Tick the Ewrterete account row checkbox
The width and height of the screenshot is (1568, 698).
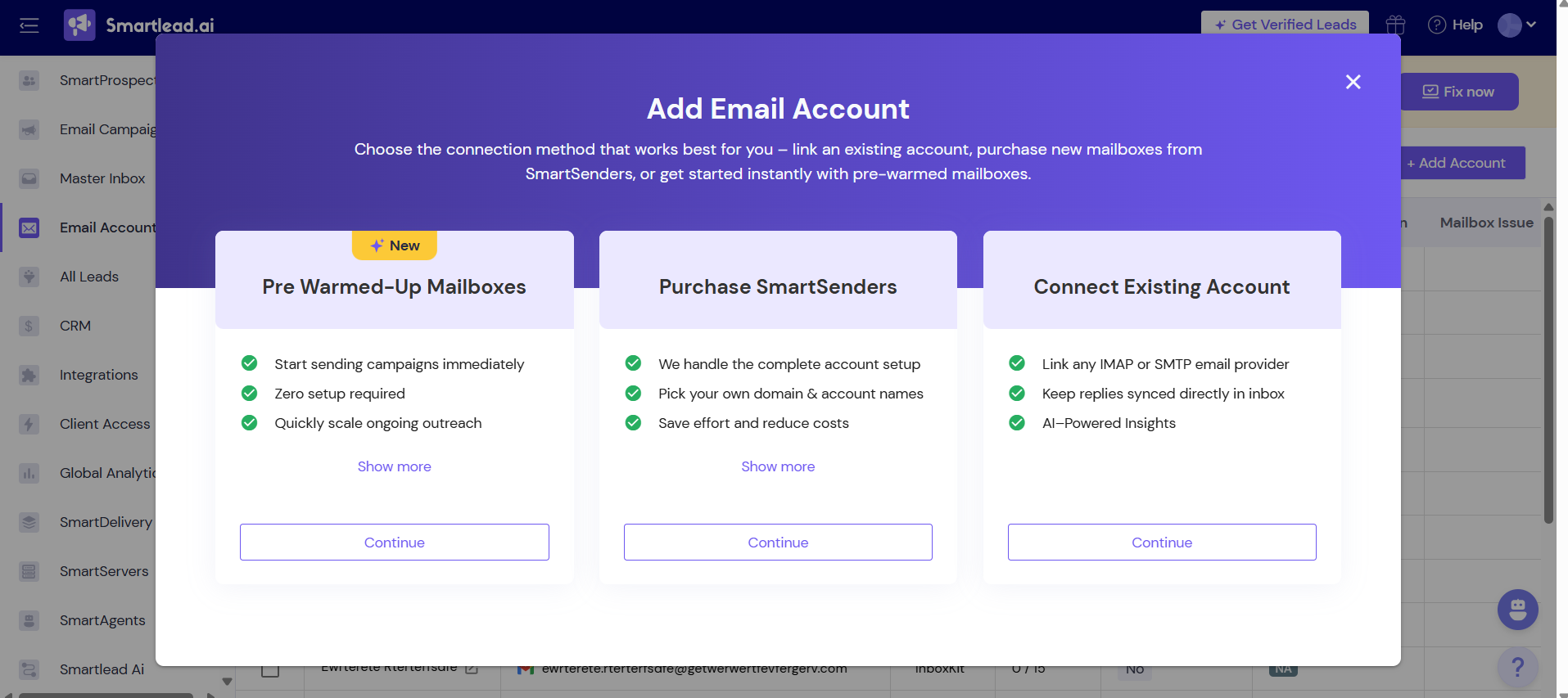[x=270, y=670]
